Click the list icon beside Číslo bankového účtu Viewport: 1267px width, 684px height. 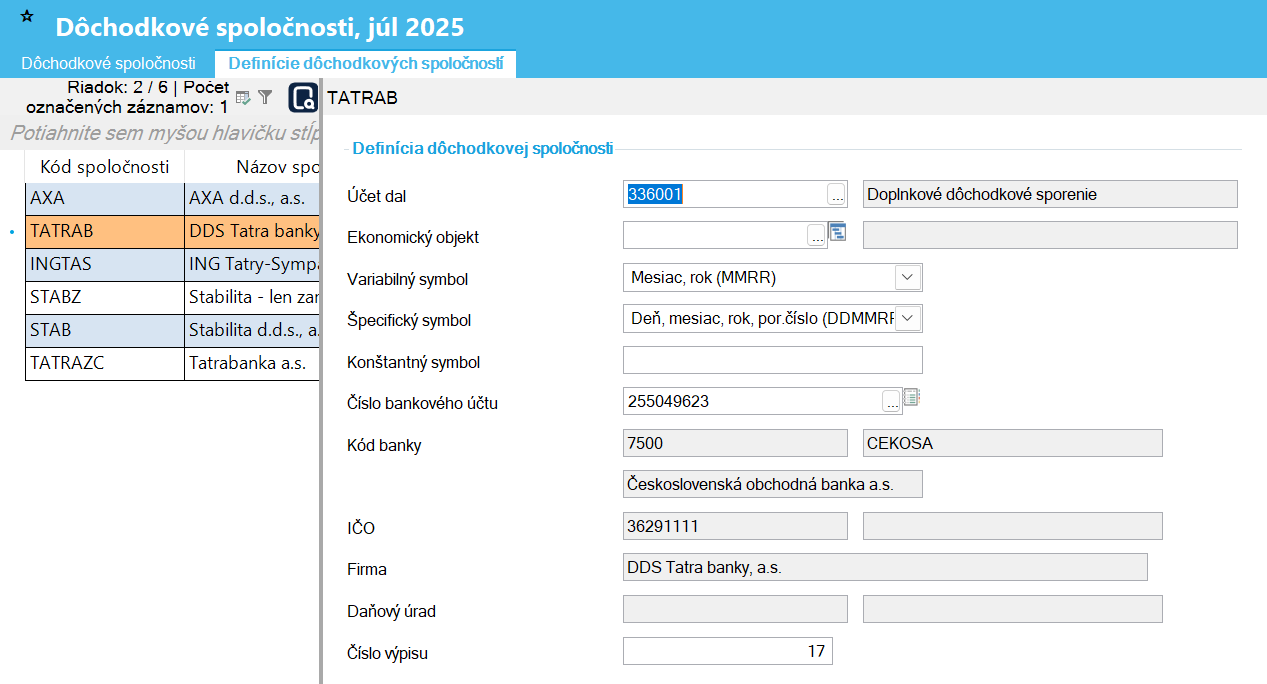point(911,397)
